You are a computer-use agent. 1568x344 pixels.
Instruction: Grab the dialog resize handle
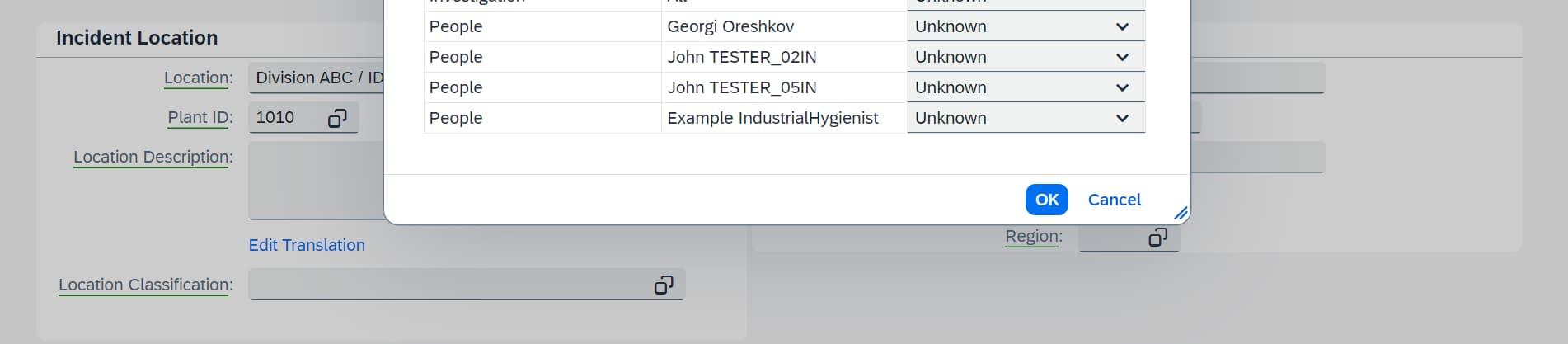click(x=1181, y=214)
